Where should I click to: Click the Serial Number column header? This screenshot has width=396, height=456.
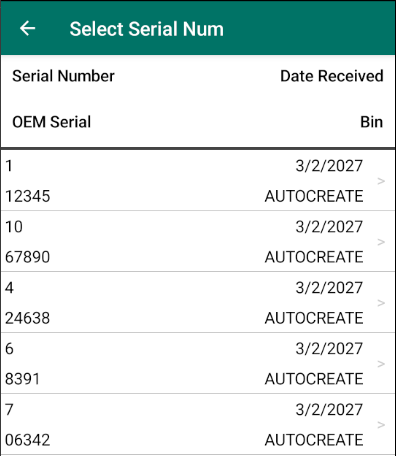[63, 76]
